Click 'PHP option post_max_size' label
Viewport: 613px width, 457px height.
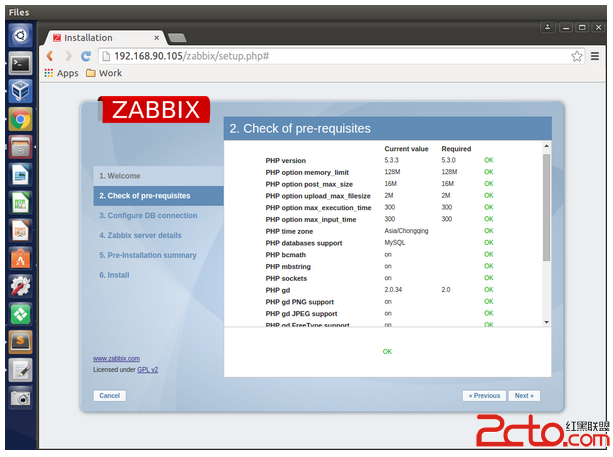coord(309,184)
